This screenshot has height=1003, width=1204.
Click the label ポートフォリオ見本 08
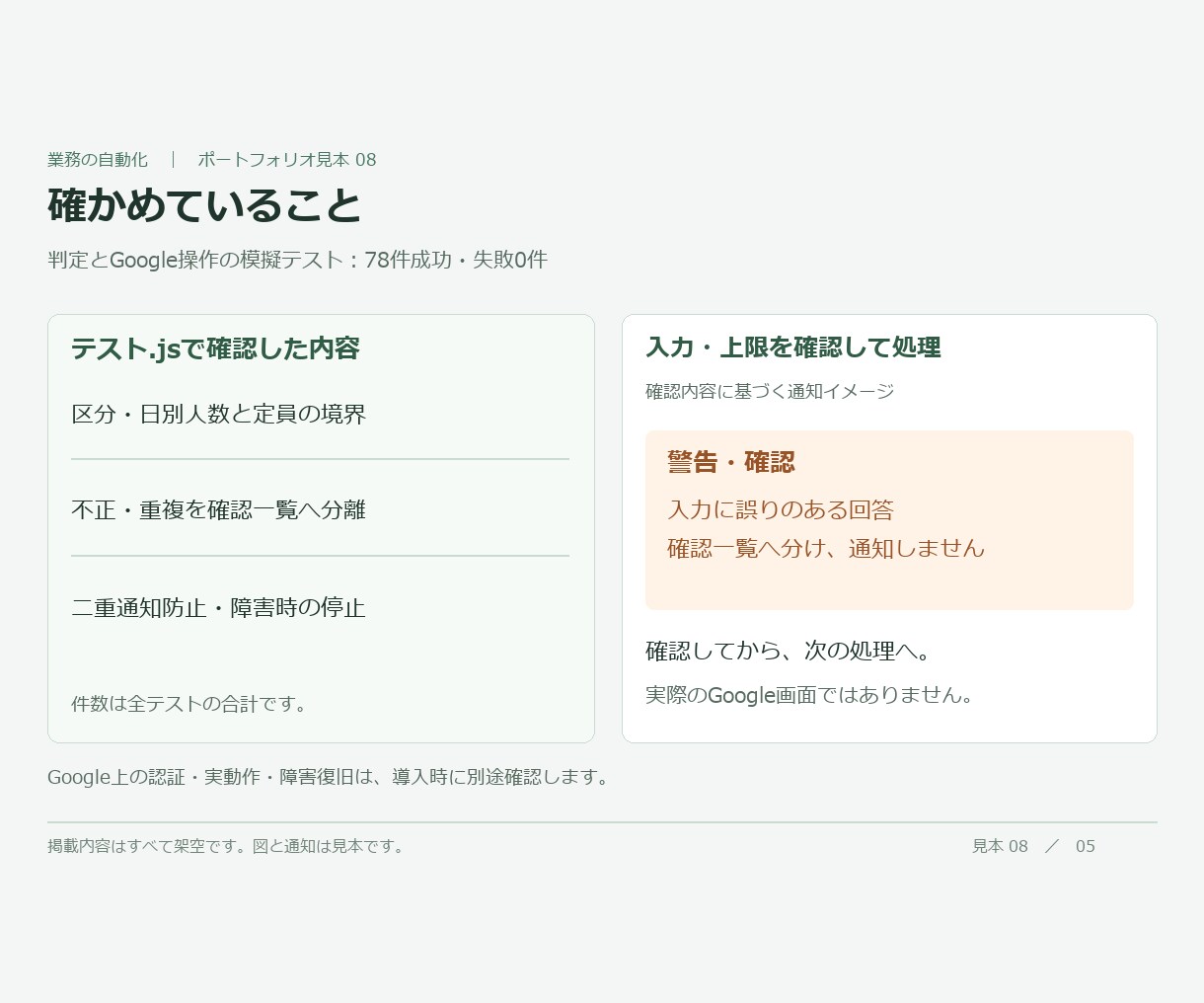(287, 160)
